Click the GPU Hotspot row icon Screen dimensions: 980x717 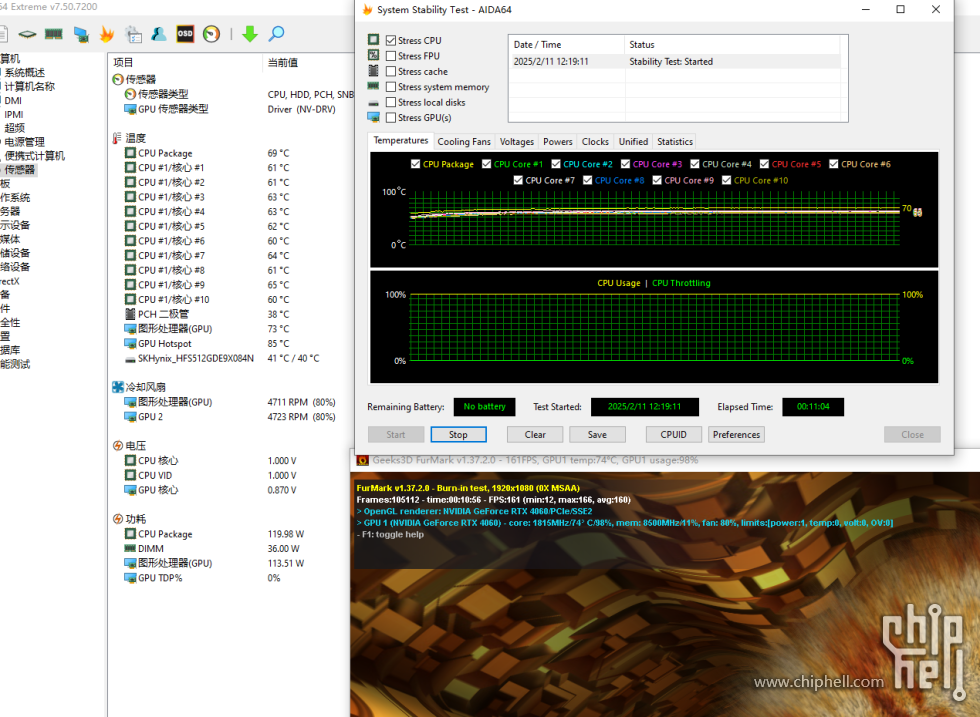[x=130, y=343]
